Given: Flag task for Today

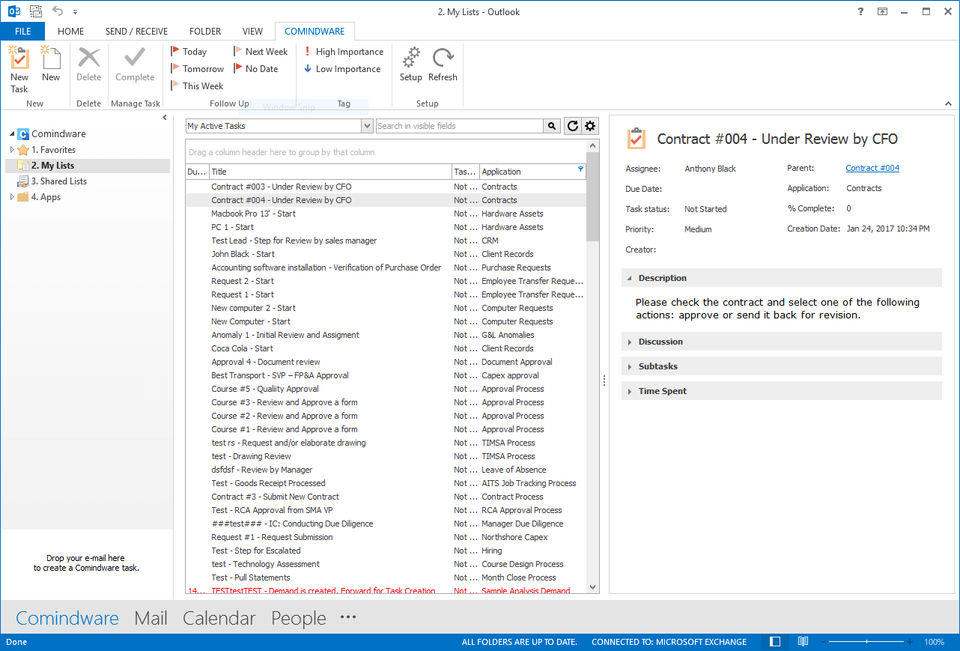Looking at the screenshot, I should pyautogui.click(x=189, y=51).
